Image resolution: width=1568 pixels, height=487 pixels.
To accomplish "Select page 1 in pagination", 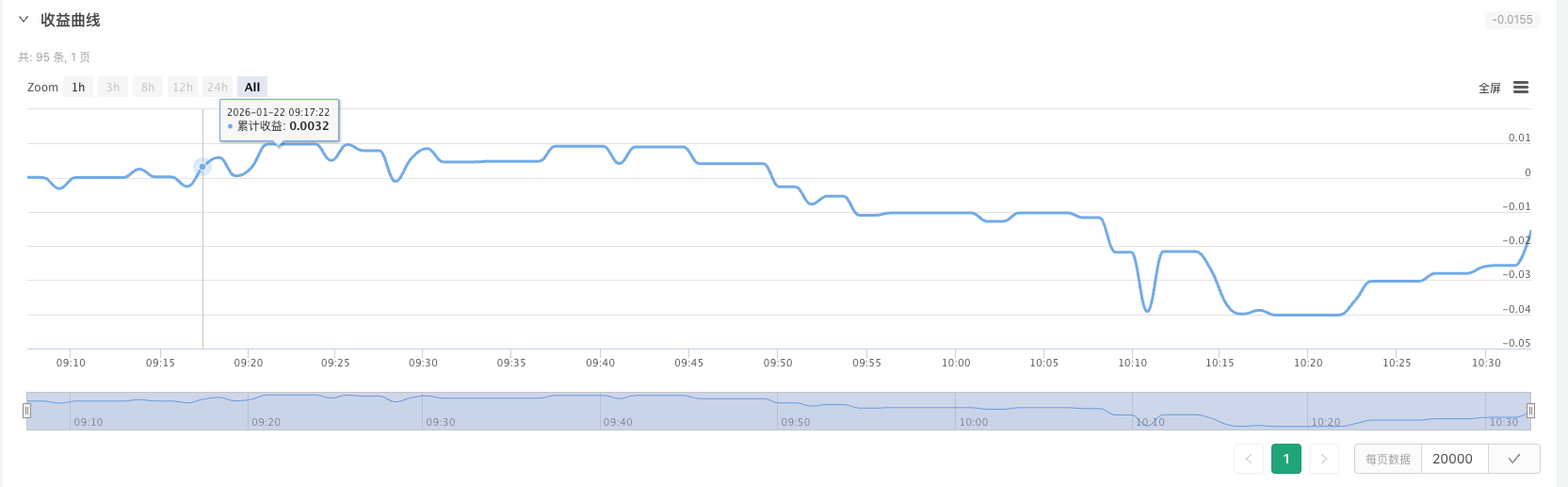I will (1285, 459).
